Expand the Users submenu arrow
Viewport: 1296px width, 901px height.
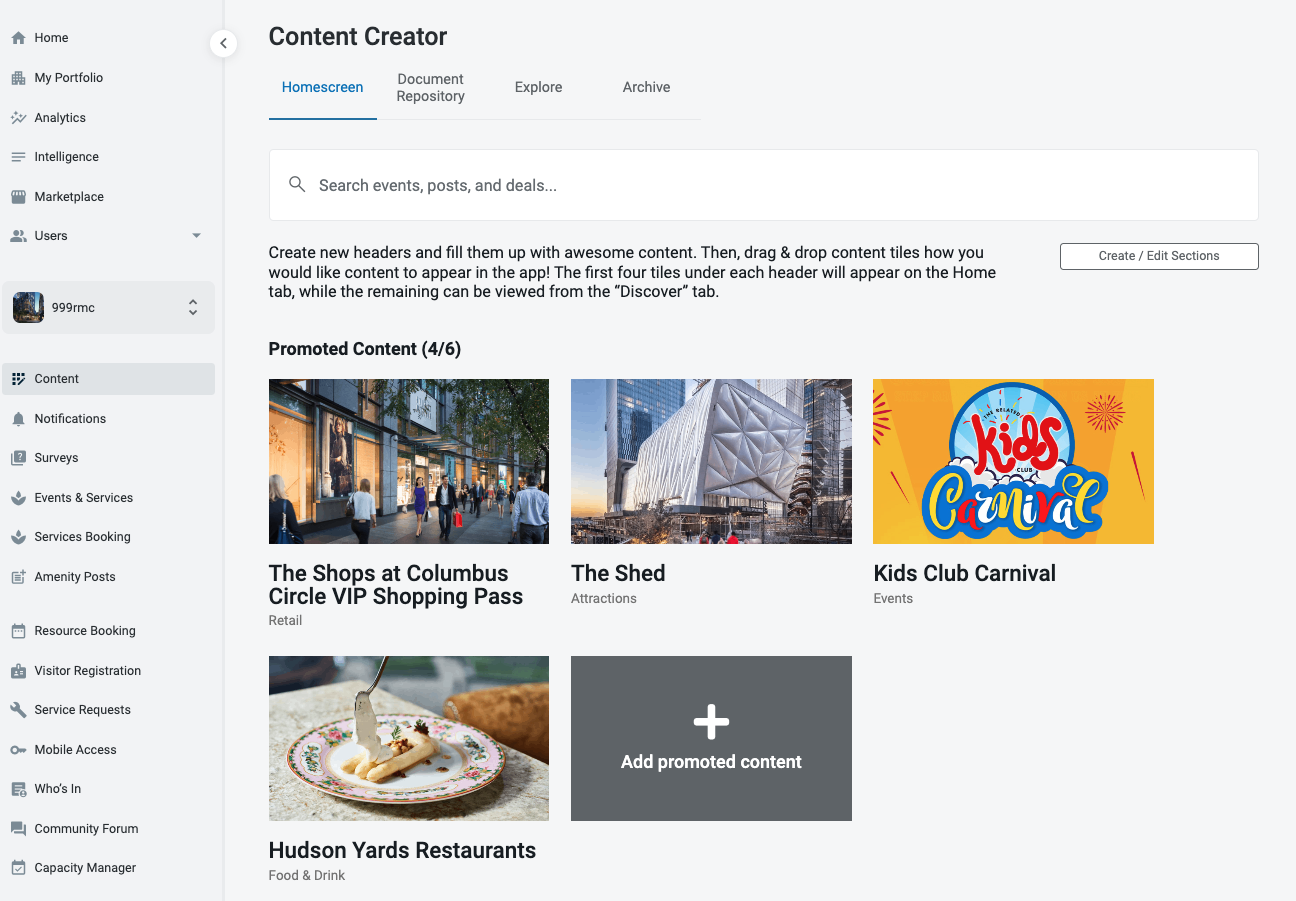[x=196, y=236]
